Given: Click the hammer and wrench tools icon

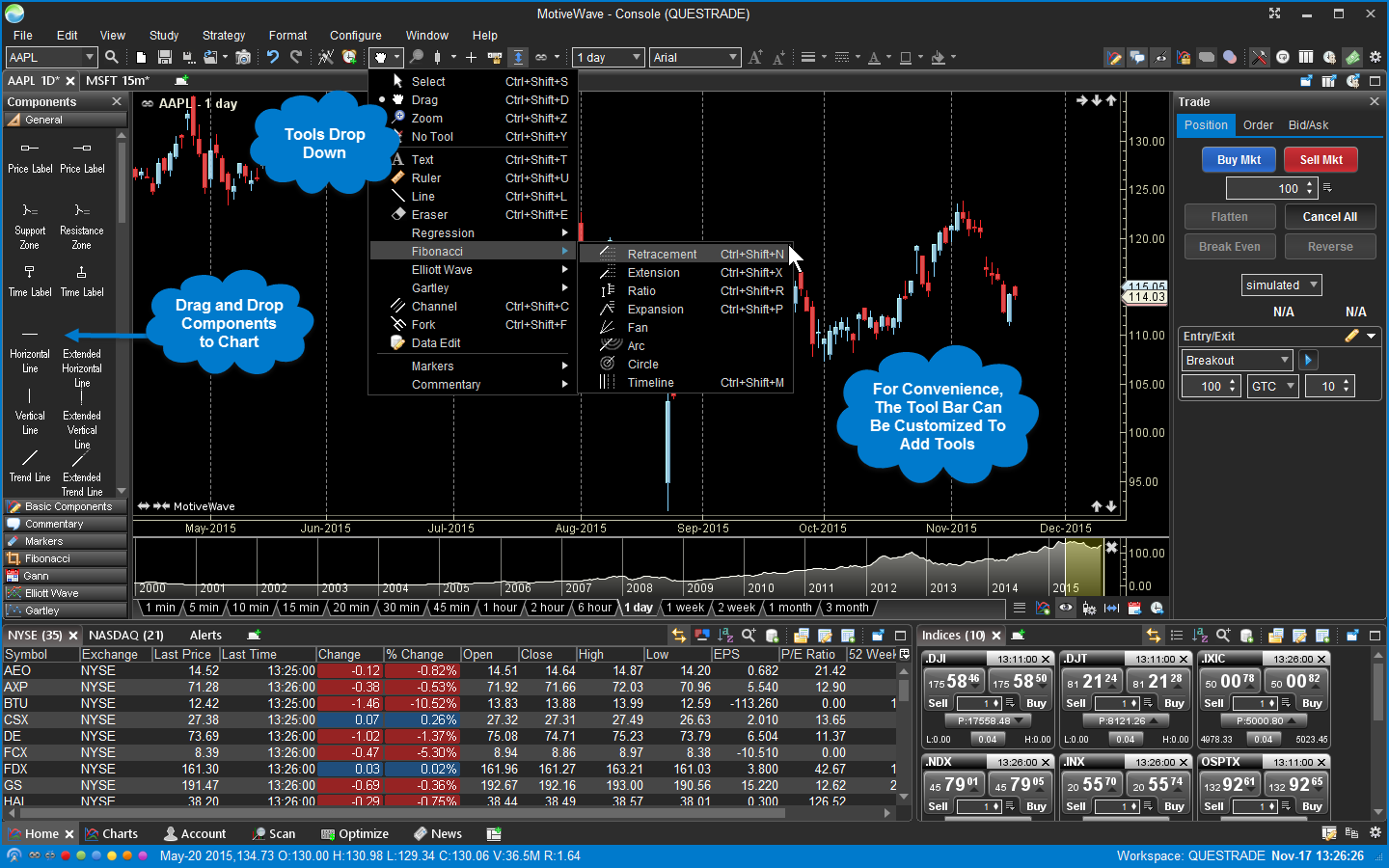Looking at the screenshot, I should pos(1259,57).
